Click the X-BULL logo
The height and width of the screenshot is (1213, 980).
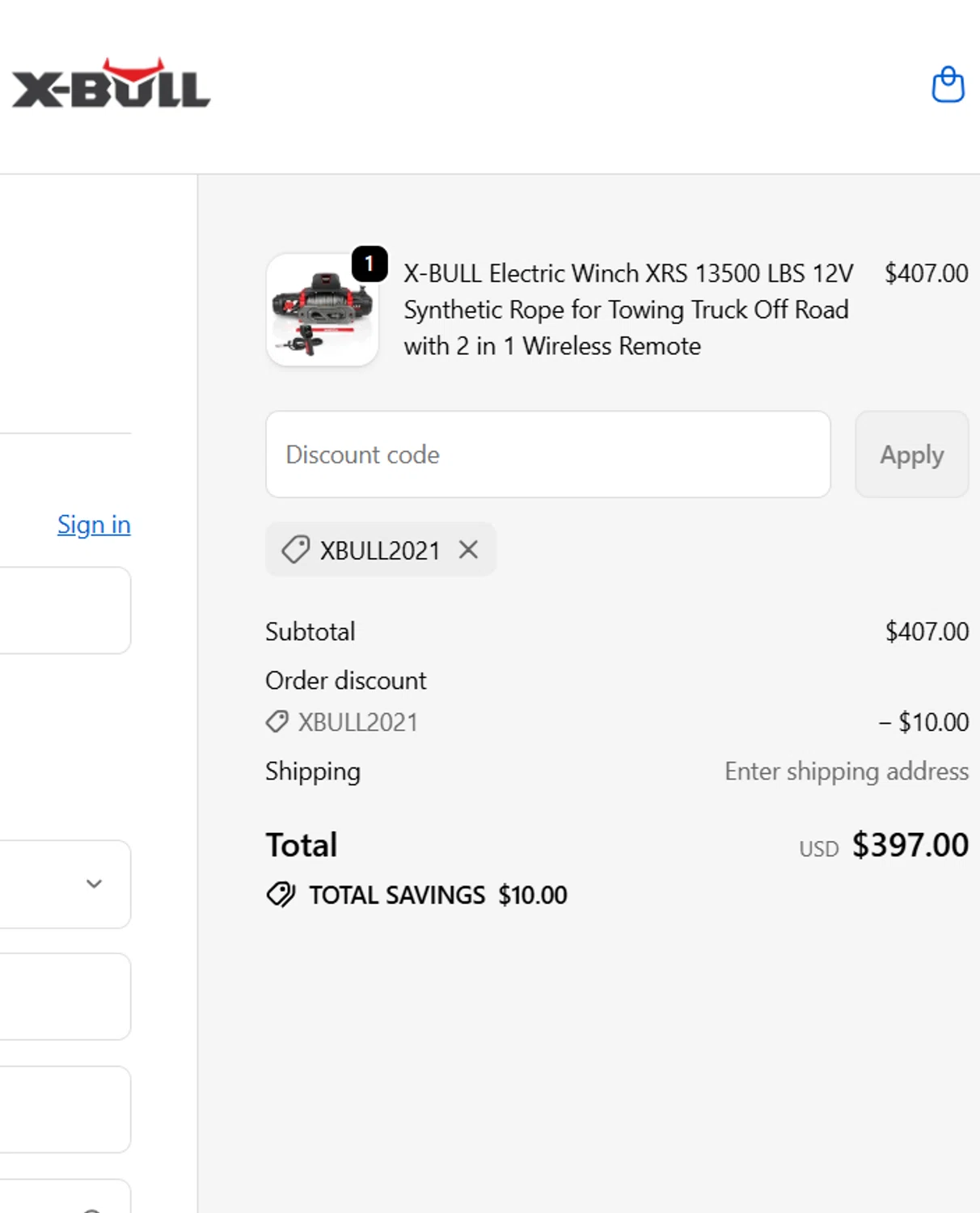click(111, 83)
